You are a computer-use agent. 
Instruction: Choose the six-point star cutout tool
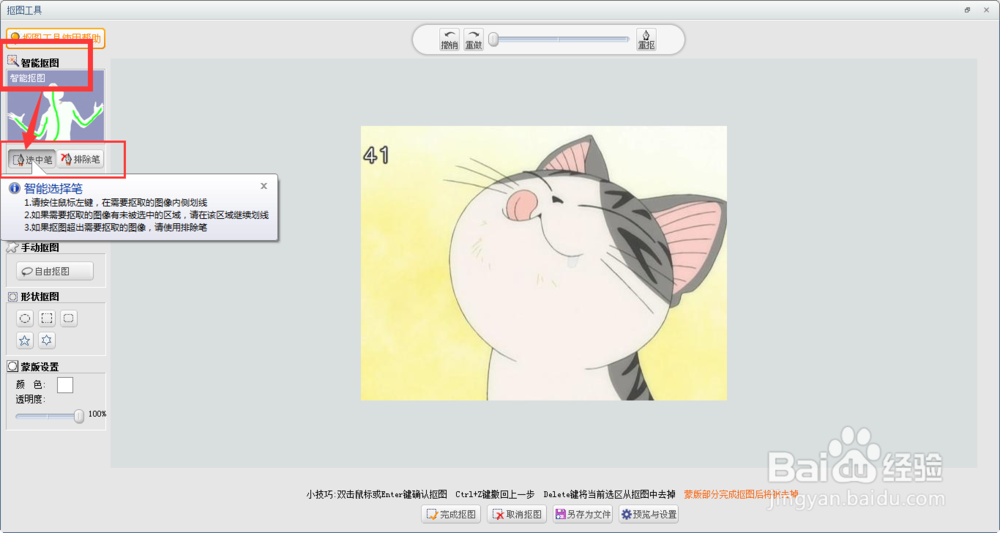(47, 340)
